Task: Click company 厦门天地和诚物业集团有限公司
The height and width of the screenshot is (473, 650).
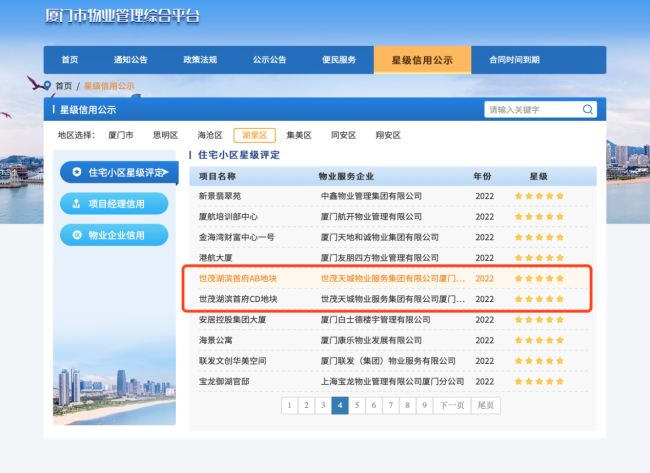Action: coord(379,237)
